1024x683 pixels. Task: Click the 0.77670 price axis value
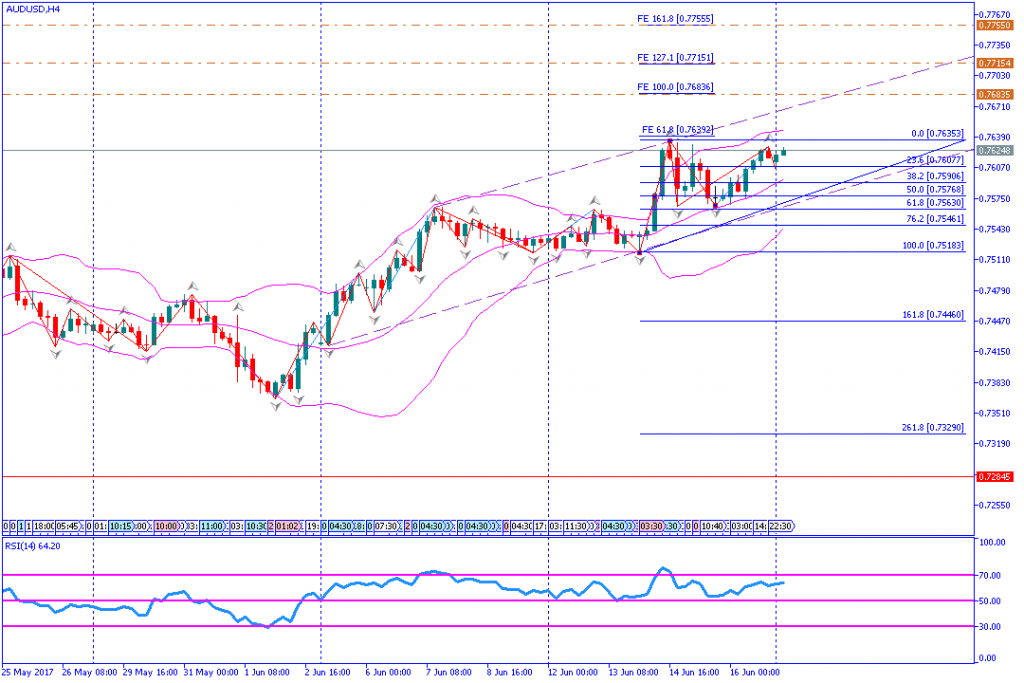coord(995,14)
